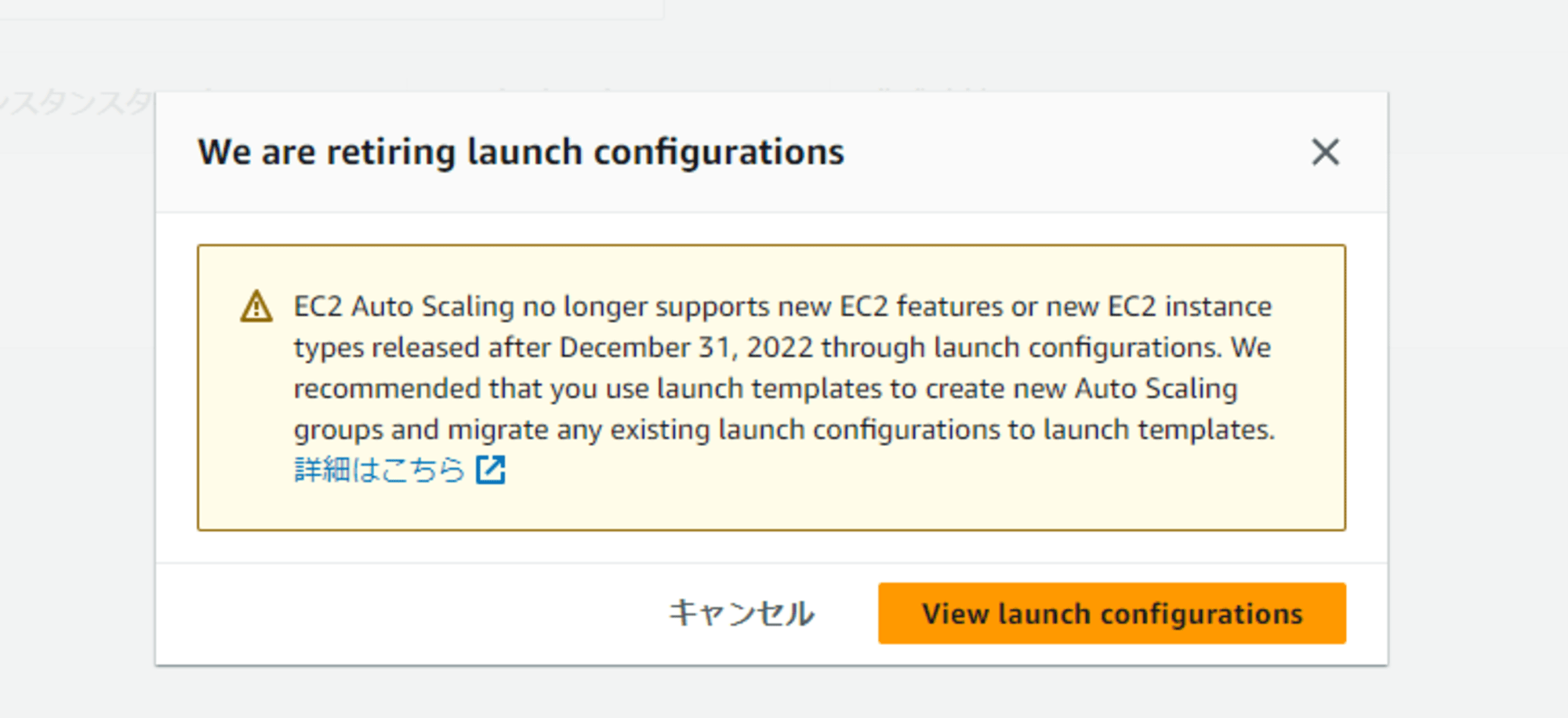Click the warning triangle icon
The width and height of the screenshot is (1568, 718).
point(256,306)
